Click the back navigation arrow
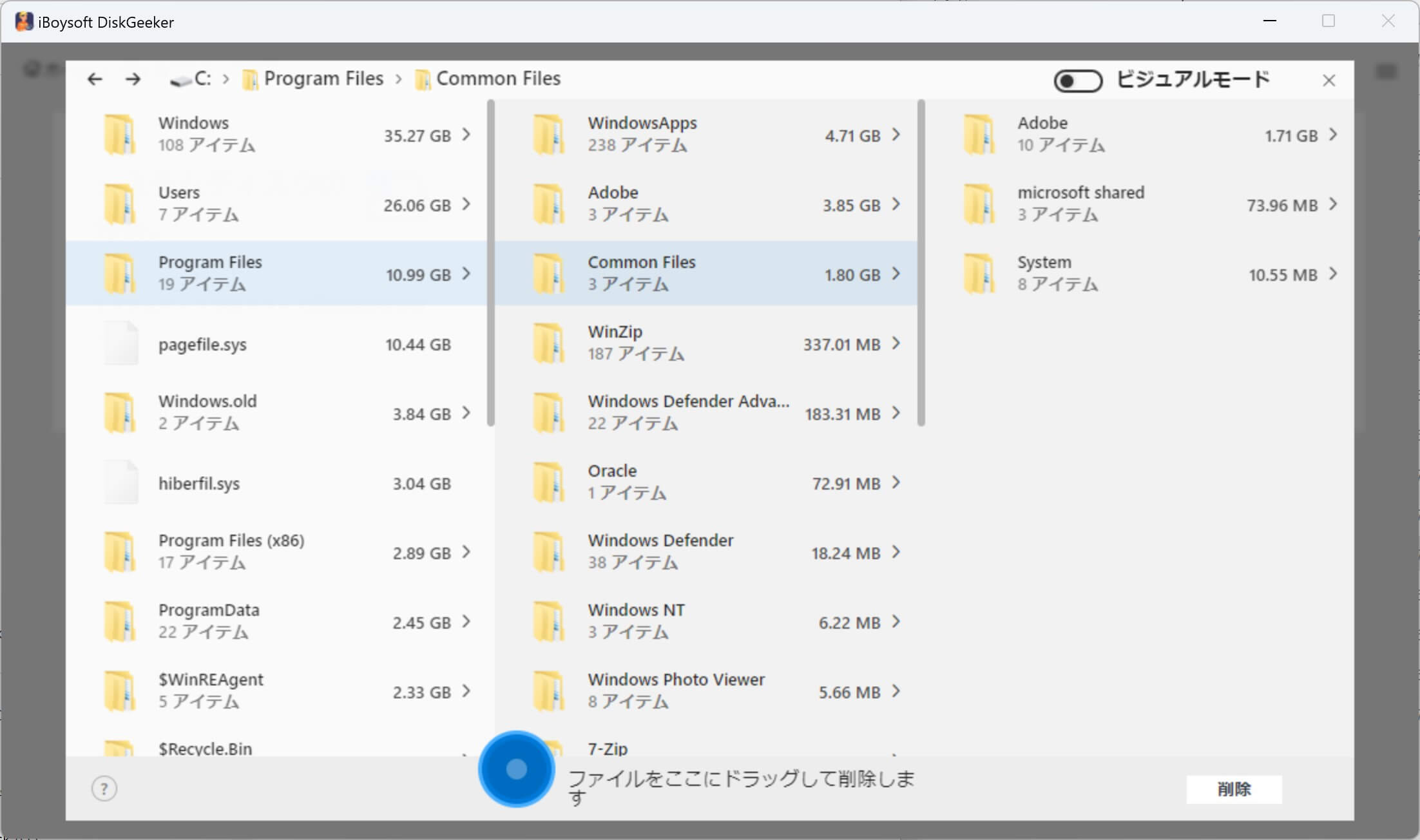The width and height of the screenshot is (1420, 840). pyautogui.click(x=95, y=79)
